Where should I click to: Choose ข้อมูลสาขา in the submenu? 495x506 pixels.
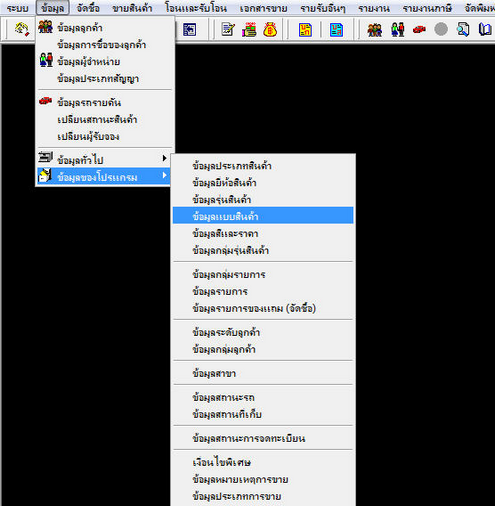(x=263, y=373)
